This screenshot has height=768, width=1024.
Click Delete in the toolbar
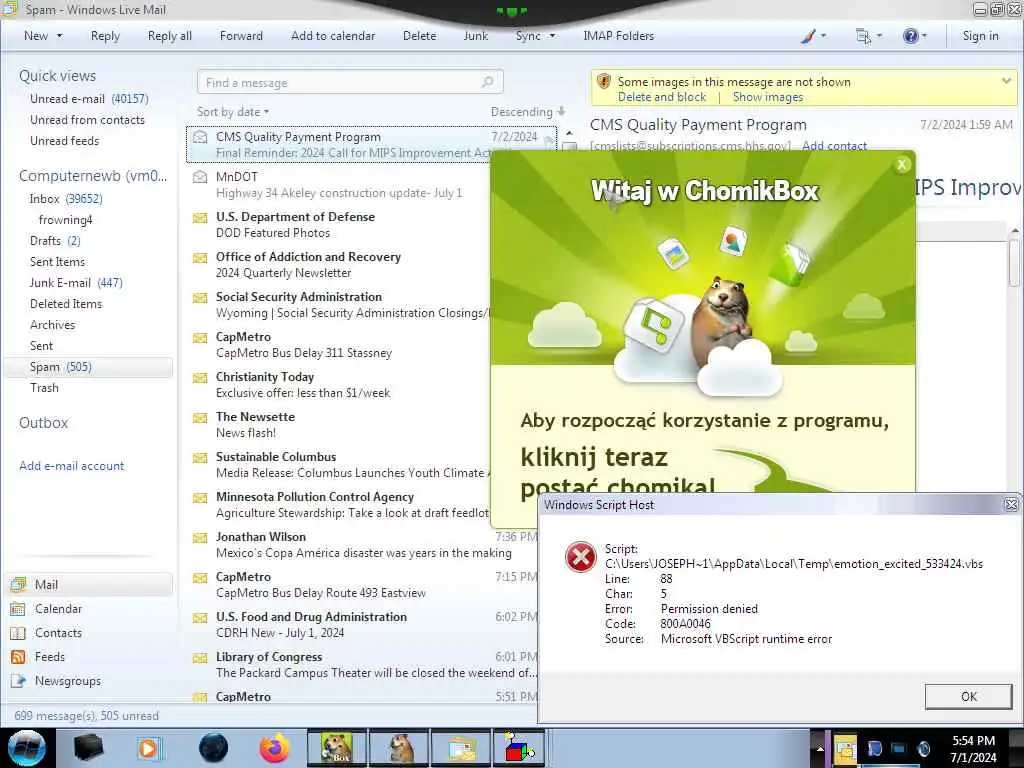tap(419, 36)
